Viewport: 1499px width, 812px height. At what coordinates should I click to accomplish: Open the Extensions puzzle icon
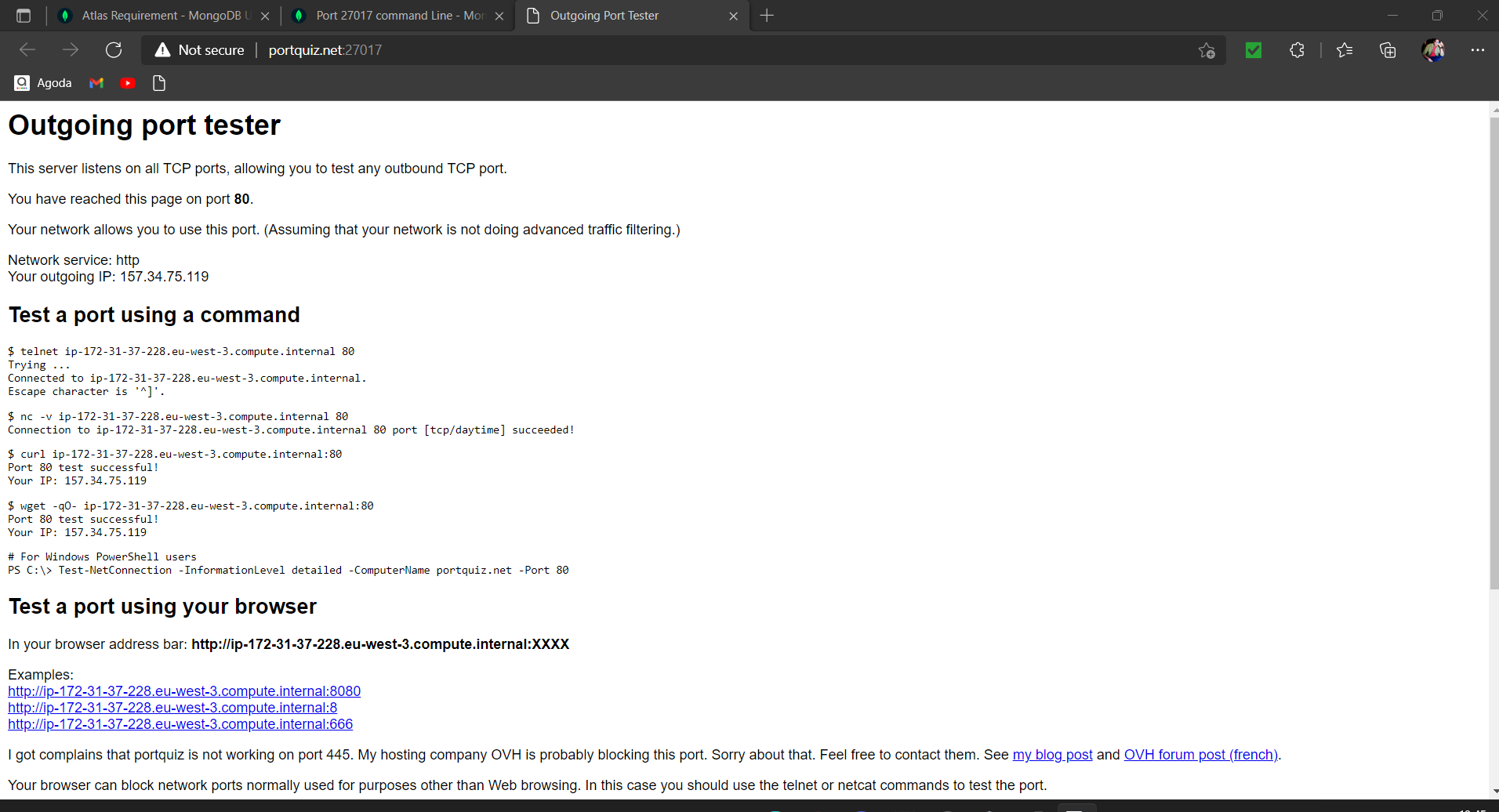coord(1297,50)
